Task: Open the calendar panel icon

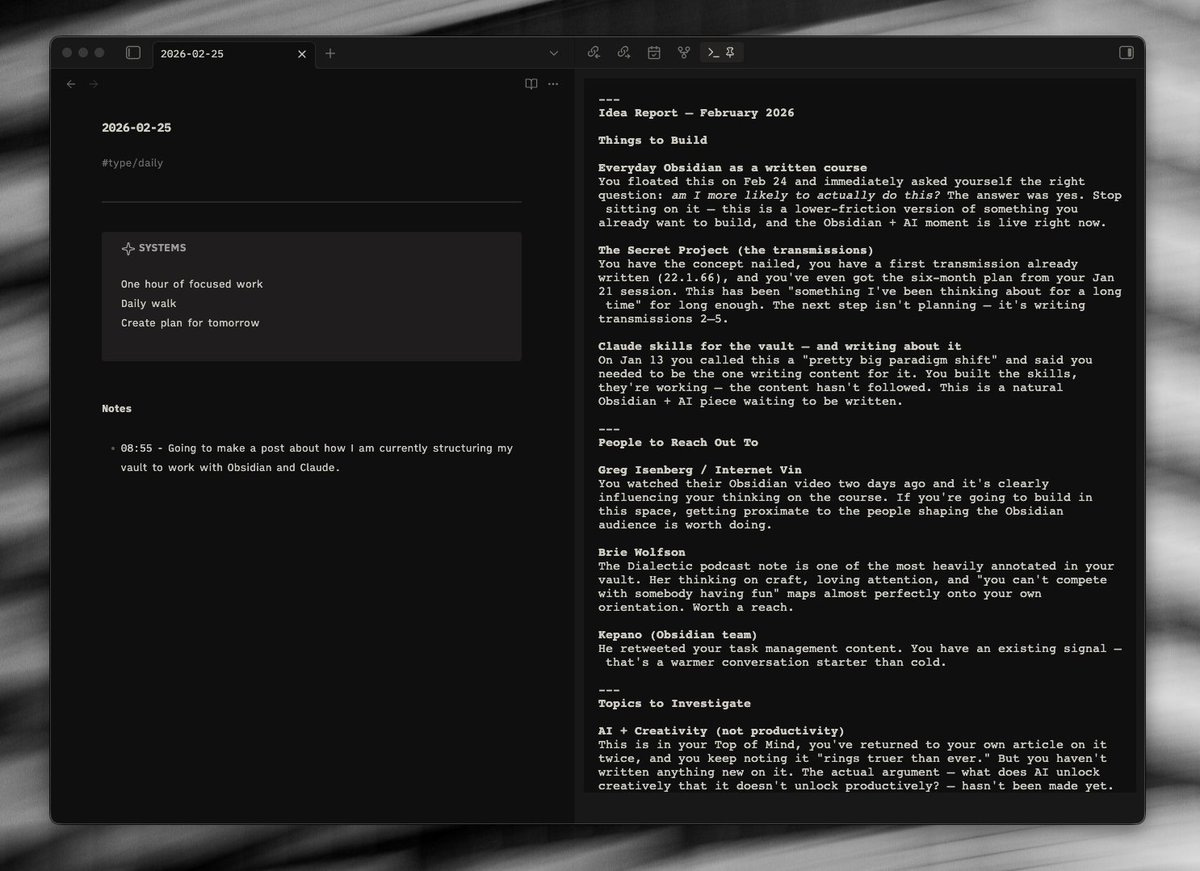Action: click(x=654, y=53)
